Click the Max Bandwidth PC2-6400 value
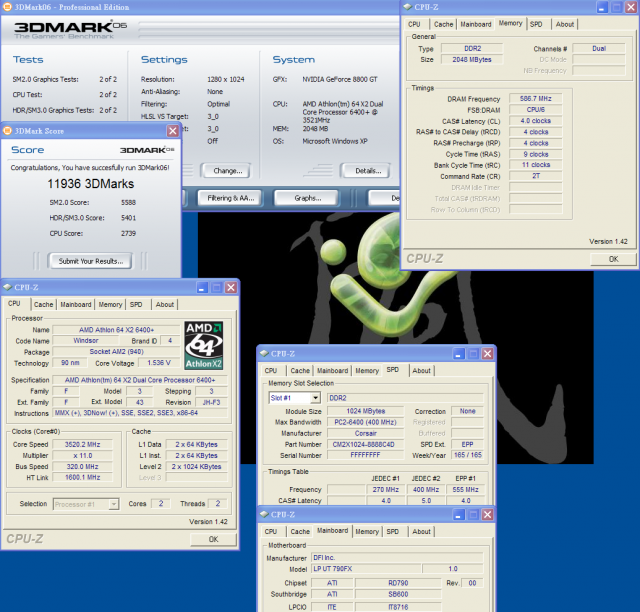The height and width of the screenshot is (612, 640). click(x=365, y=422)
